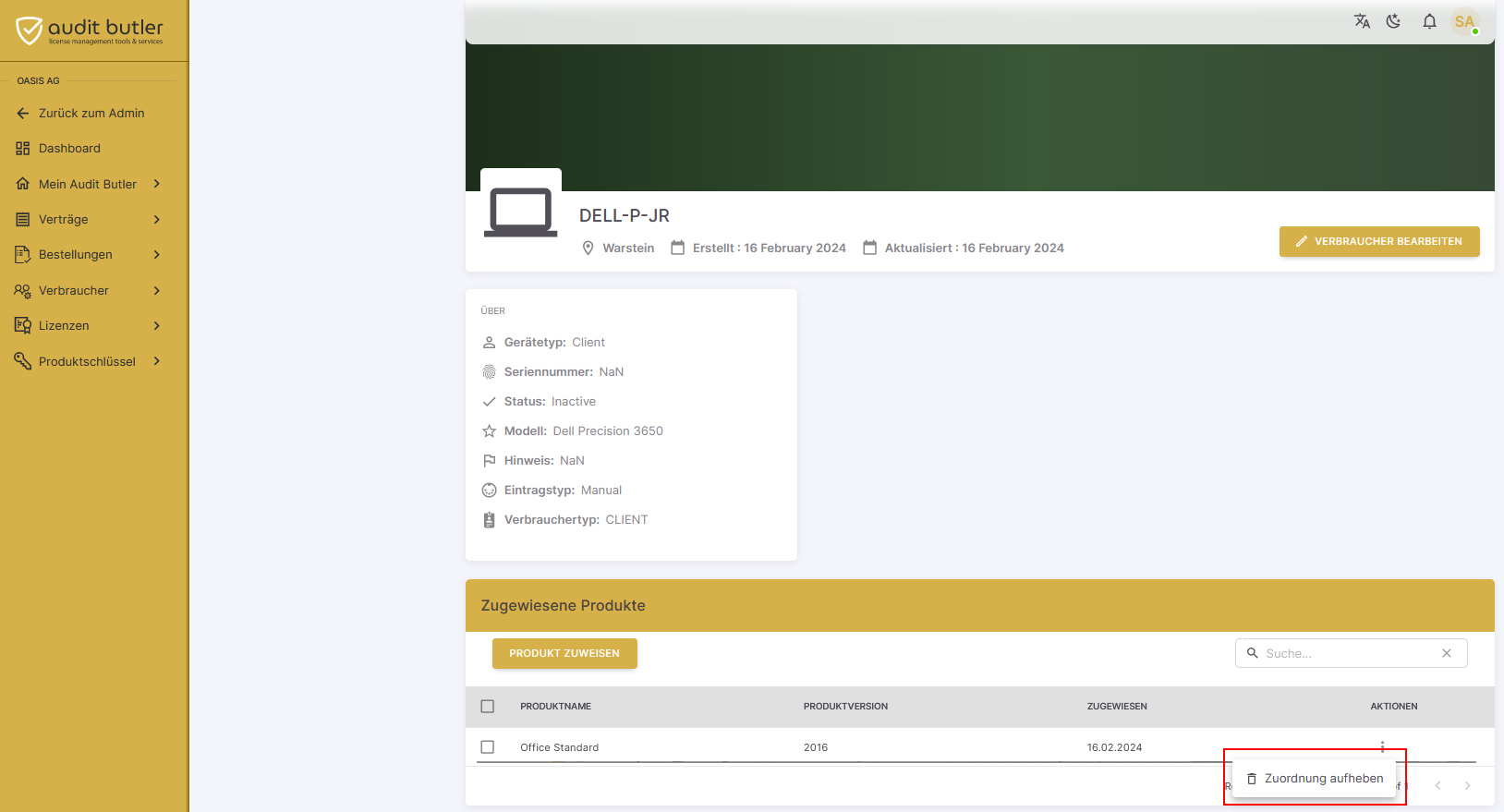This screenshot has height=812, width=1504.
Task: Click the Dashboard grid icon
Action: 23,149
